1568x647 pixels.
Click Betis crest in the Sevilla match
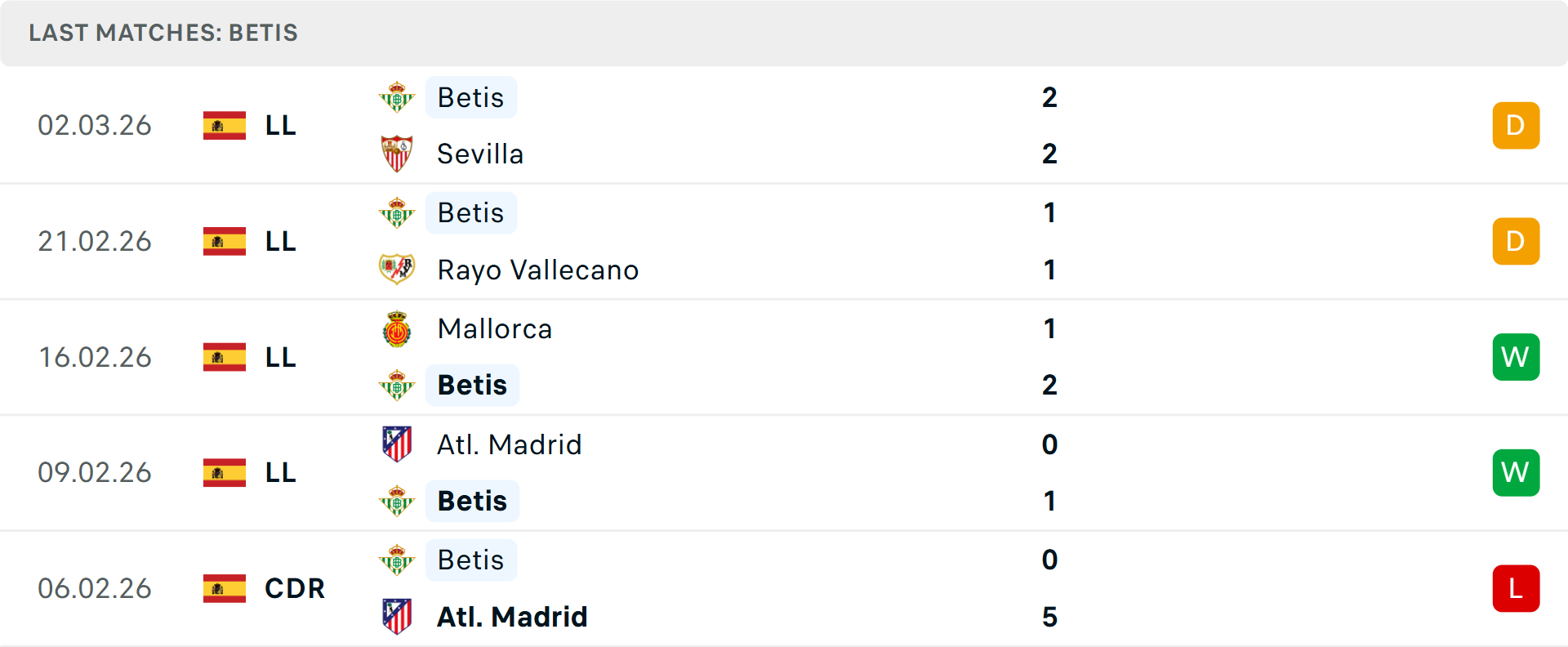click(x=397, y=97)
